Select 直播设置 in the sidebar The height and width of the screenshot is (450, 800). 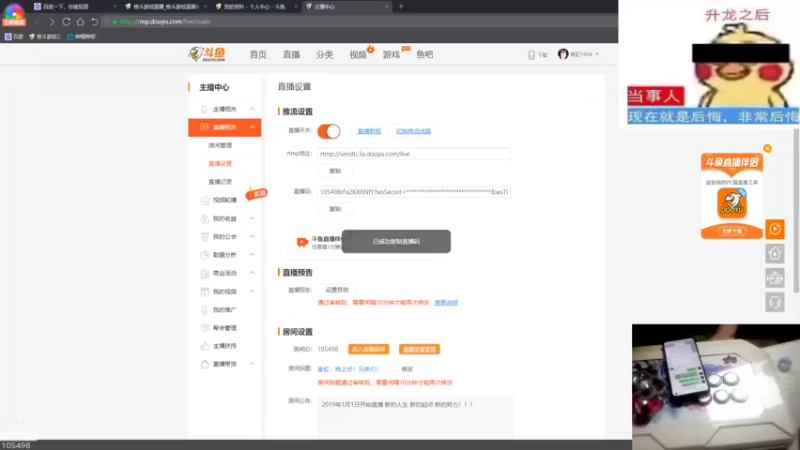[220, 164]
